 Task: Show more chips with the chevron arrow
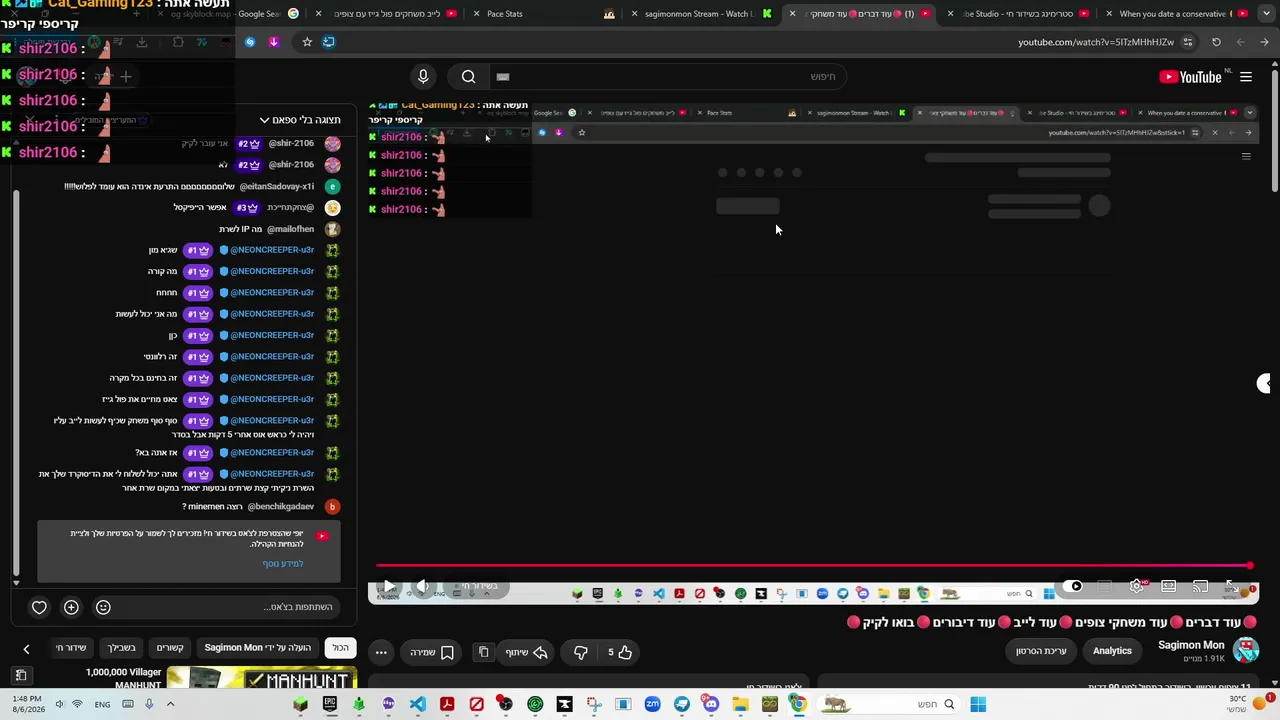tap(26, 649)
